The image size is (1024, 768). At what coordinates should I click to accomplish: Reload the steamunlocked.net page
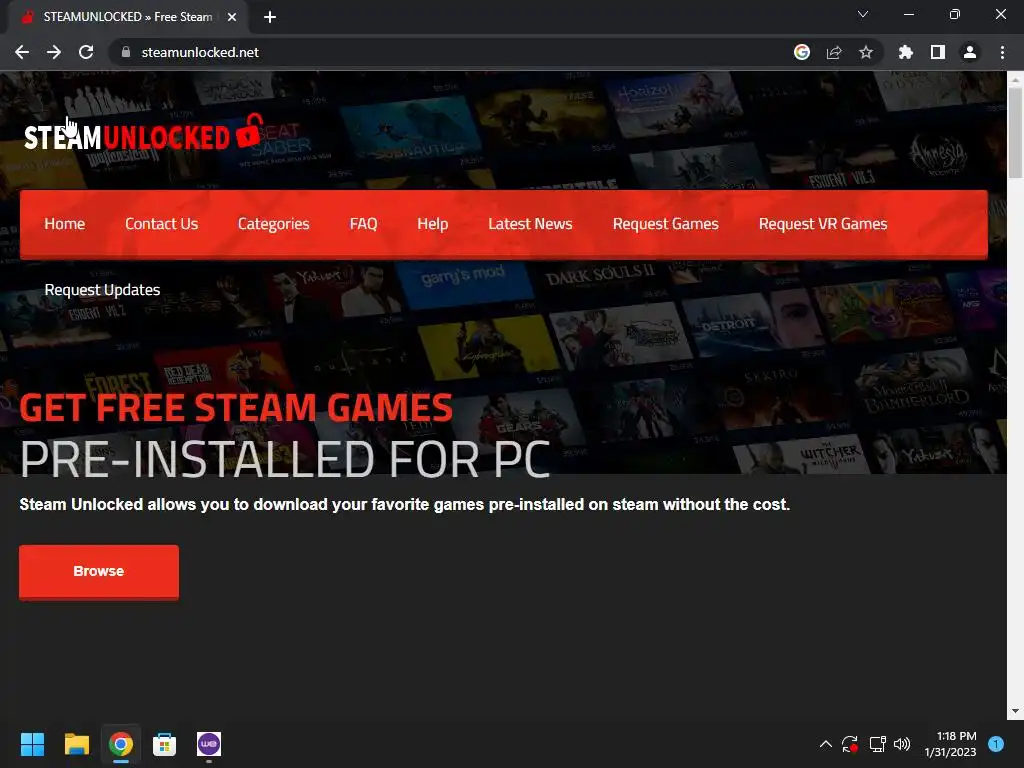click(x=86, y=52)
